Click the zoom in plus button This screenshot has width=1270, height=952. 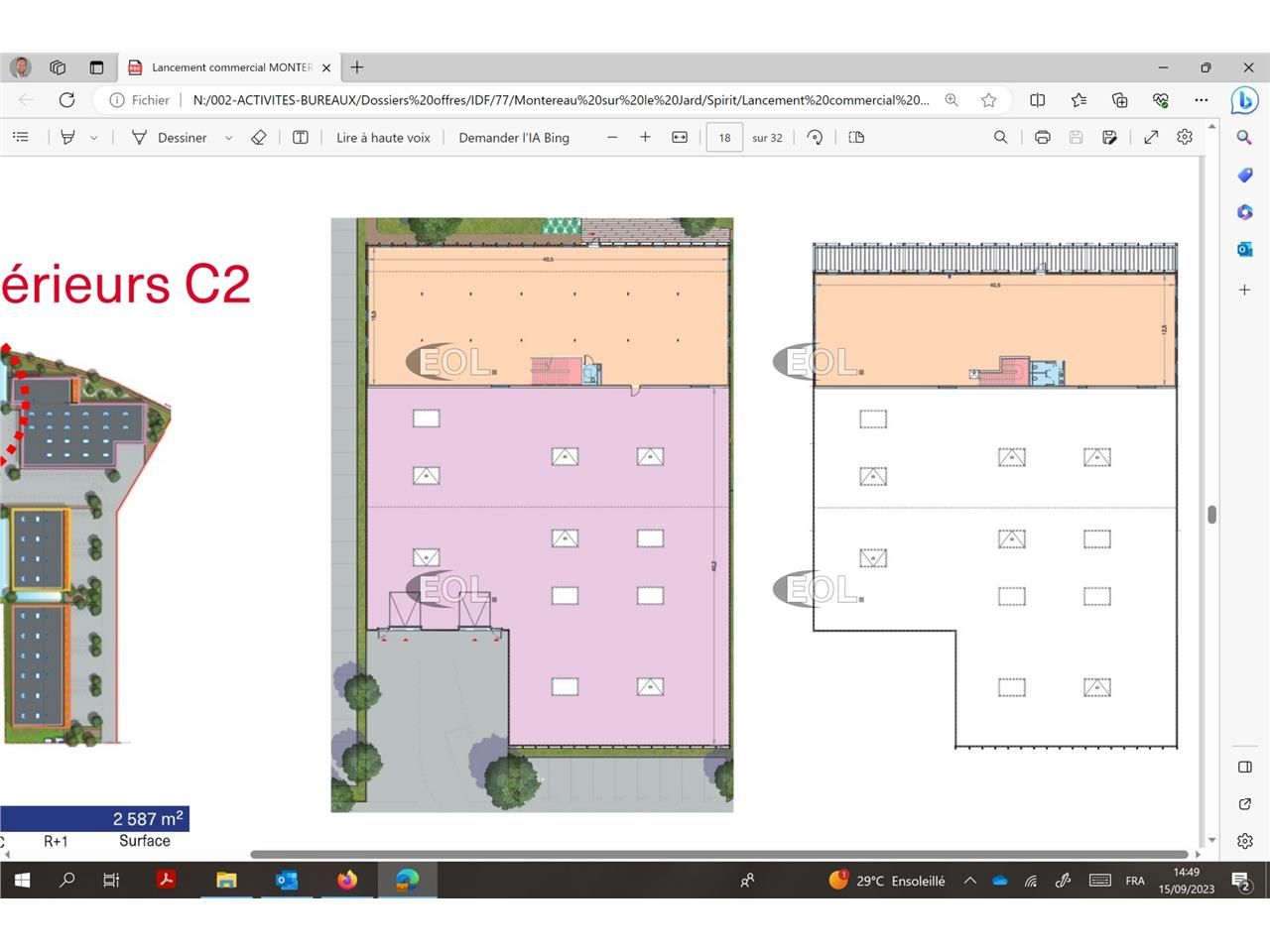point(645,138)
